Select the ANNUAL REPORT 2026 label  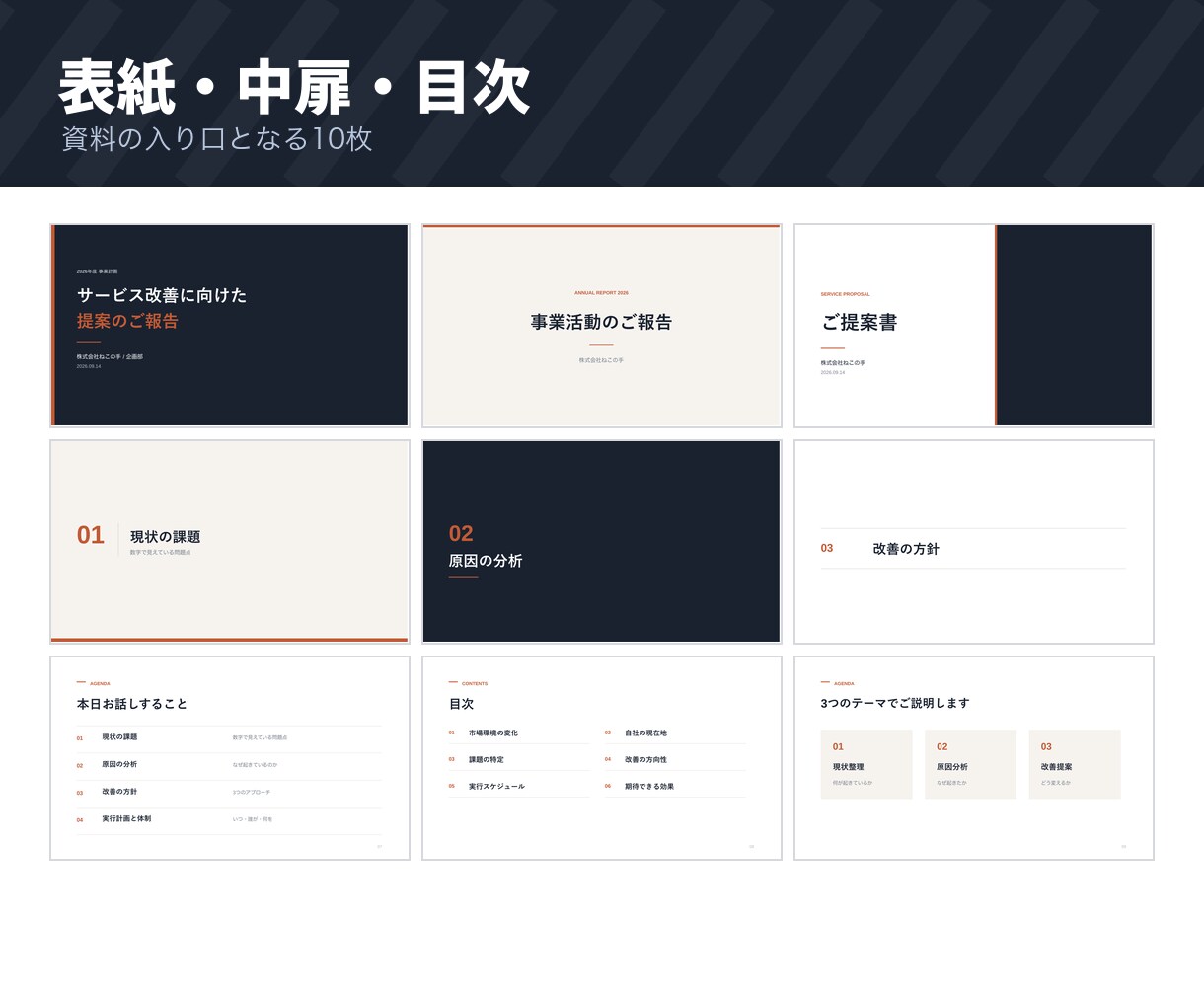point(601,293)
